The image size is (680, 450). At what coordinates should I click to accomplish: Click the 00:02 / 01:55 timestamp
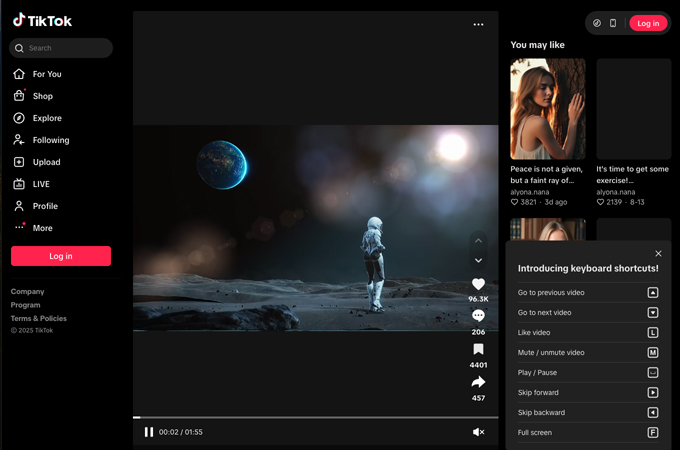click(x=180, y=432)
